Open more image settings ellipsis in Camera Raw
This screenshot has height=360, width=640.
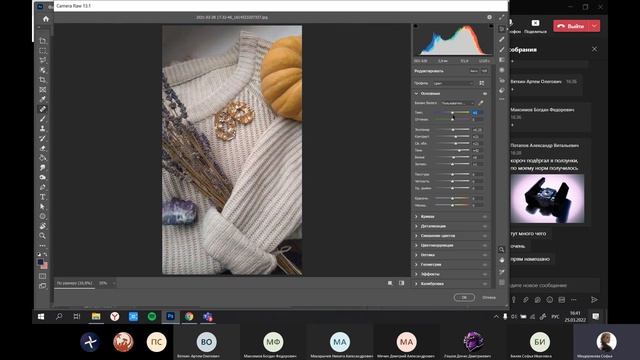click(x=502, y=99)
